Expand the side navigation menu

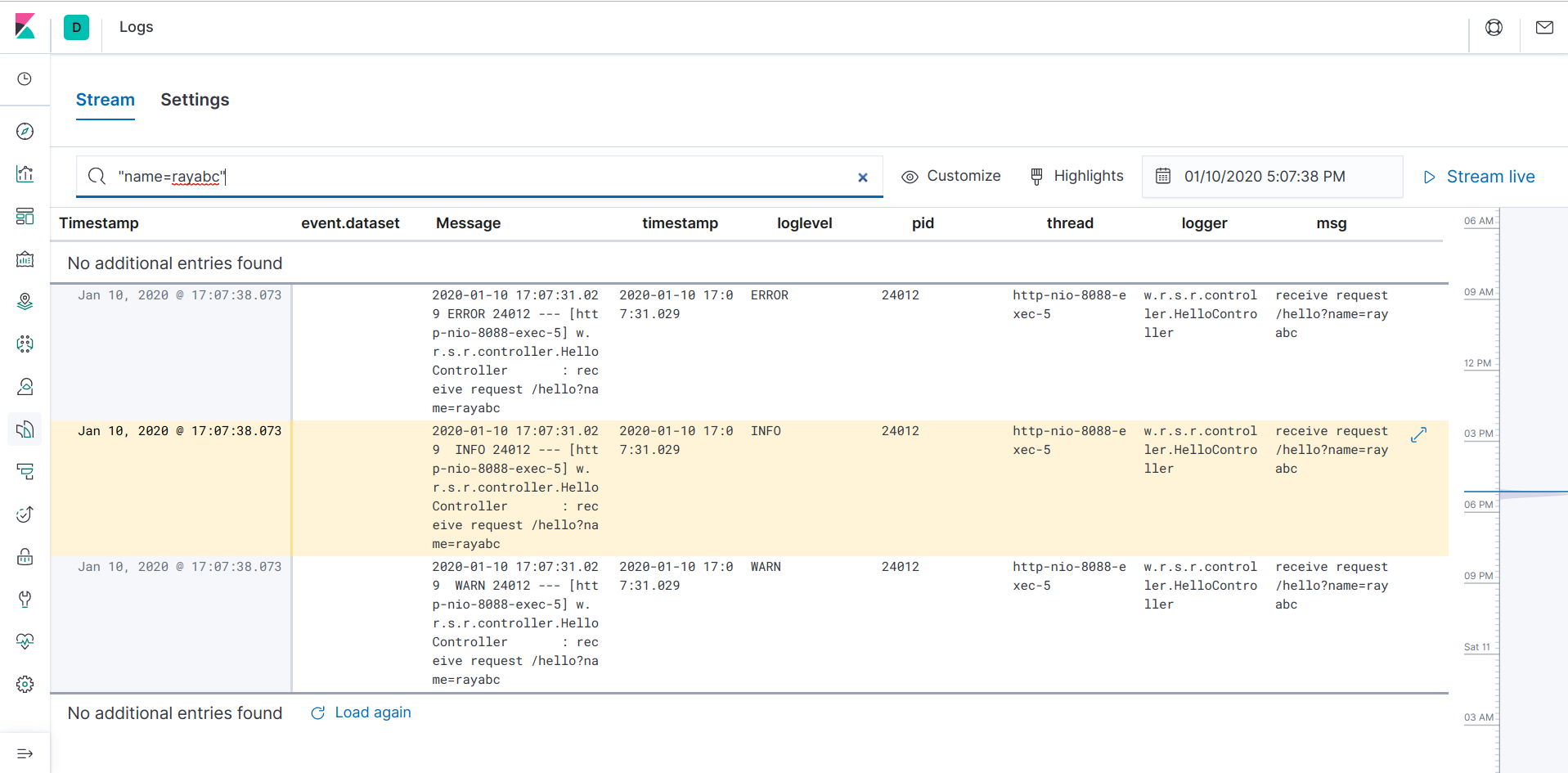click(x=25, y=753)
